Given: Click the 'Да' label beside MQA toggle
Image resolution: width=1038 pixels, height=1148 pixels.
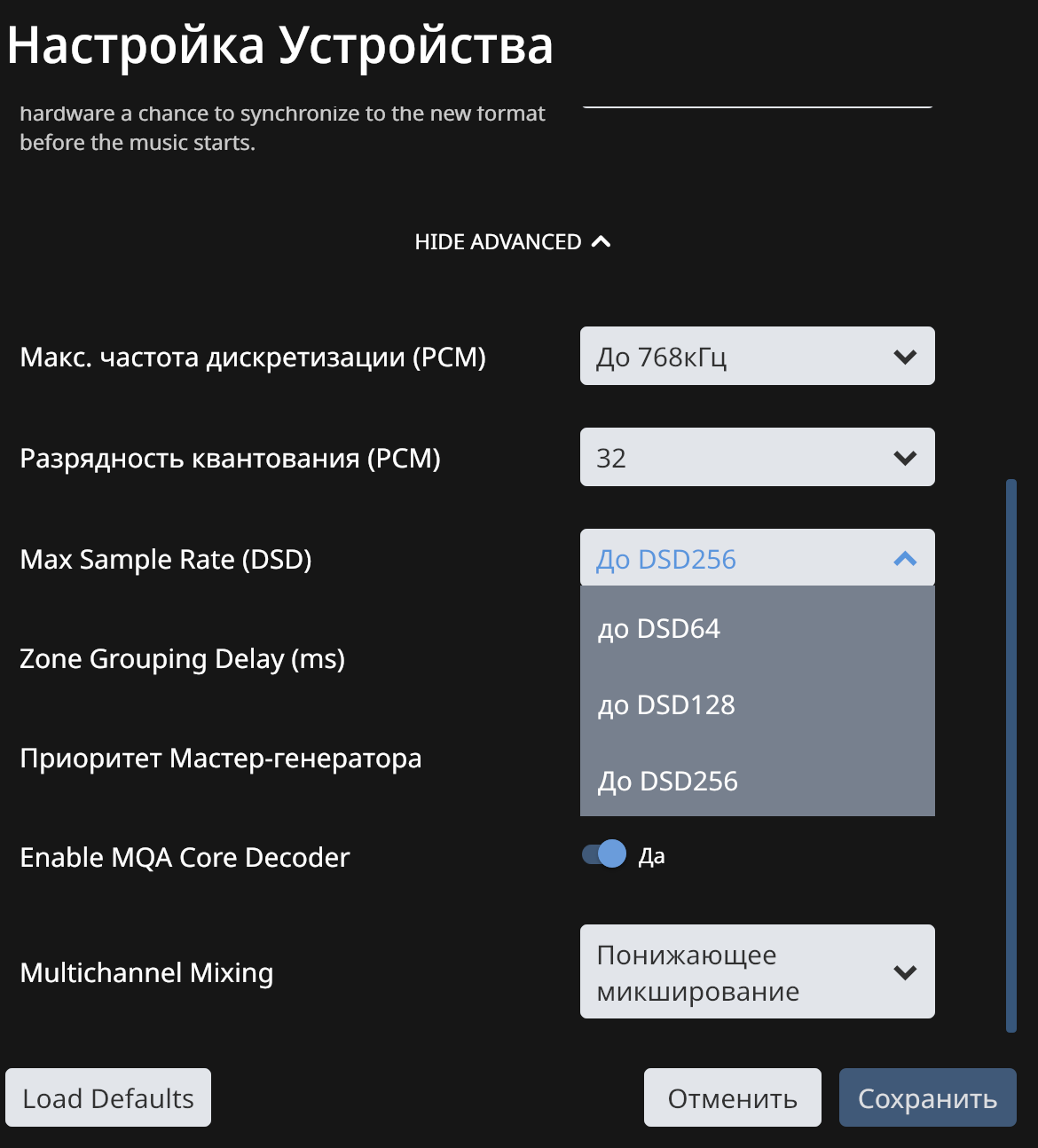Looking at the screenshot, I should (x=652, y=856).
